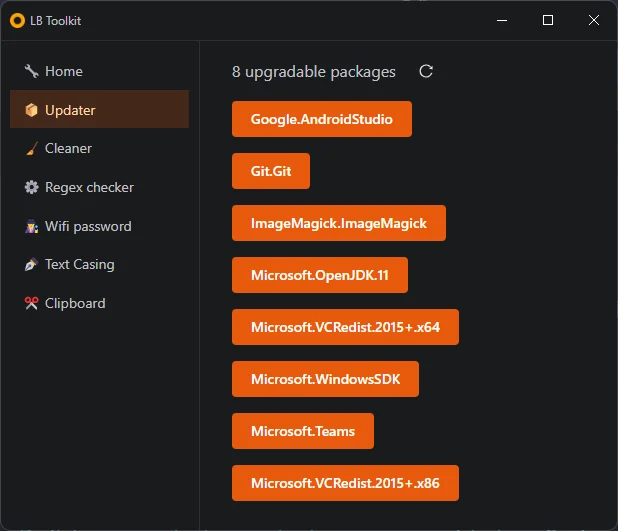The width and height of the screenshot is (618, 531).
Task: Update Microsoft.OpenJDK.11 package
Action: (x=320, y=275)
